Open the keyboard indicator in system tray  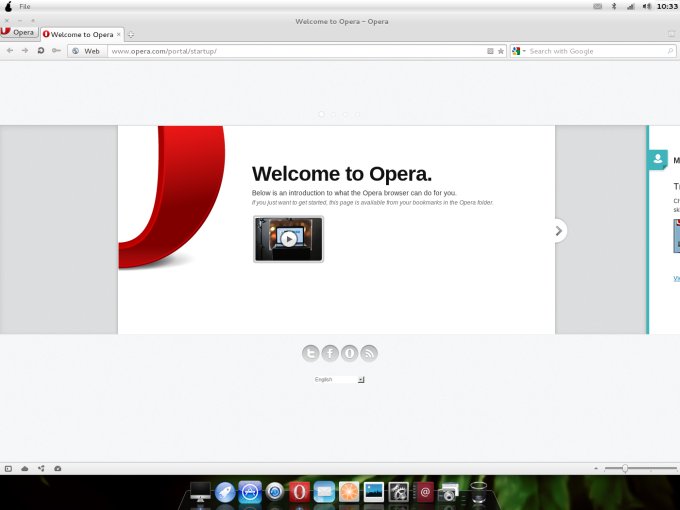click(x=597, y=6)
